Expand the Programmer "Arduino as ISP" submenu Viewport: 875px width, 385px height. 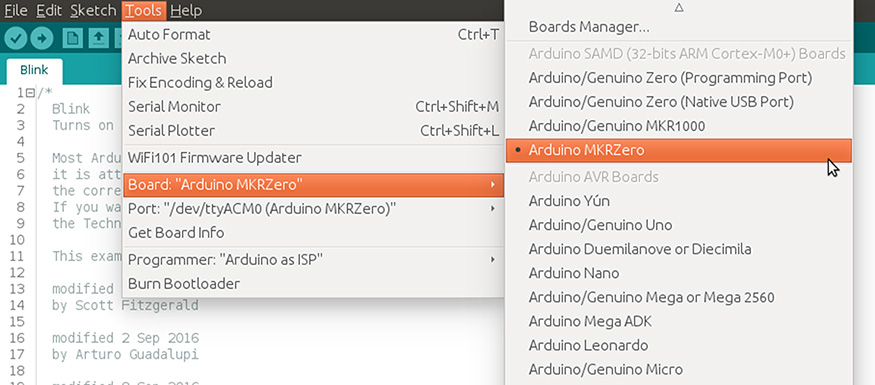click(313, 259)
